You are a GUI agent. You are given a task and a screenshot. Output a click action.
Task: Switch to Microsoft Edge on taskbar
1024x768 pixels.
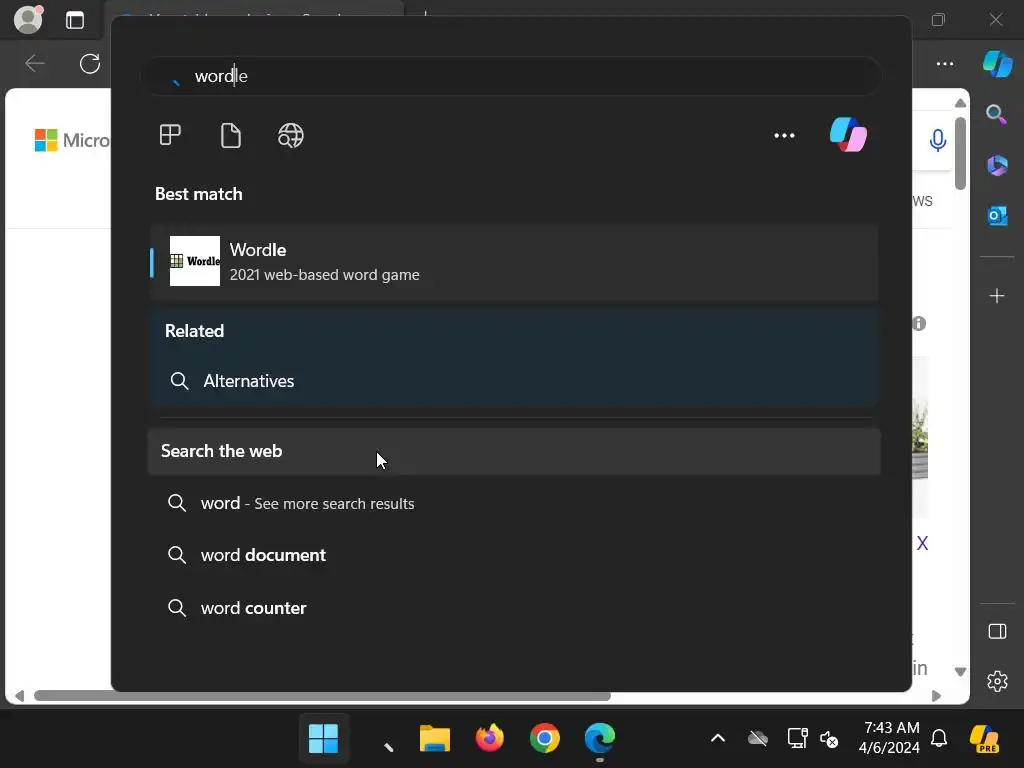point(600,739)
